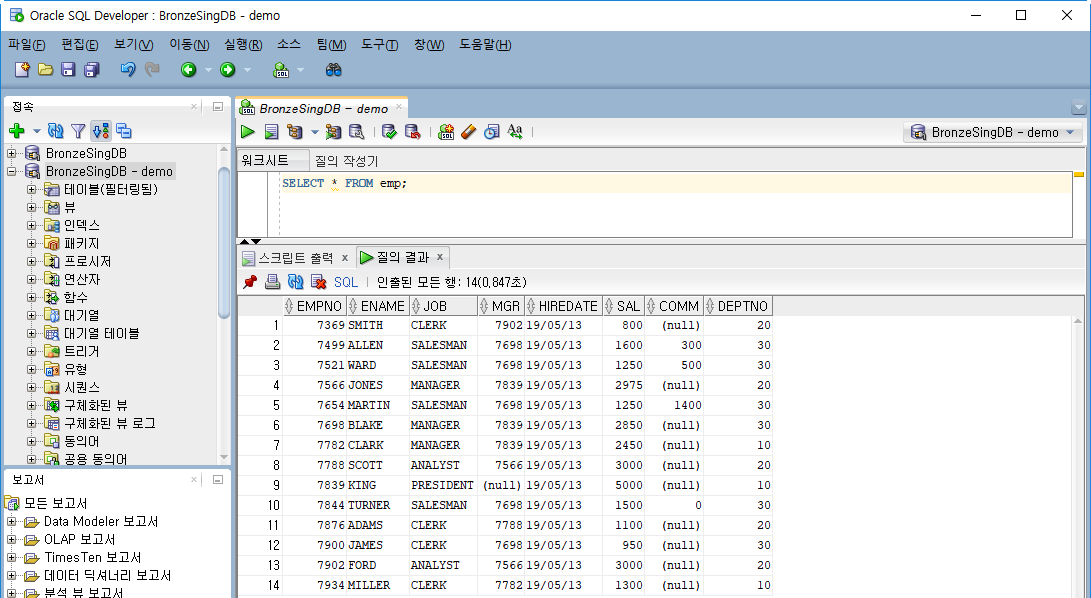Image resolution: width=1091 pixels, height=598 pixels.
Task: Select the 트리거 tree item
Action: click(81, 352)
